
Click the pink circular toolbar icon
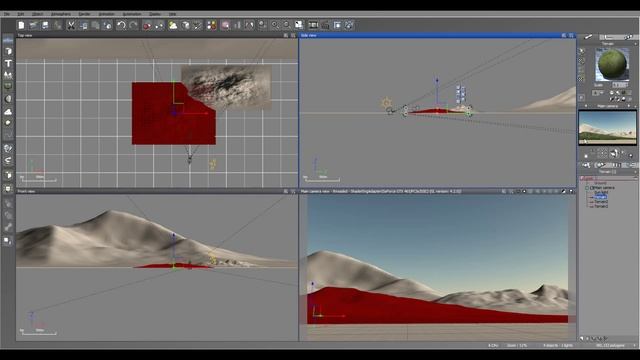[225, 25]
